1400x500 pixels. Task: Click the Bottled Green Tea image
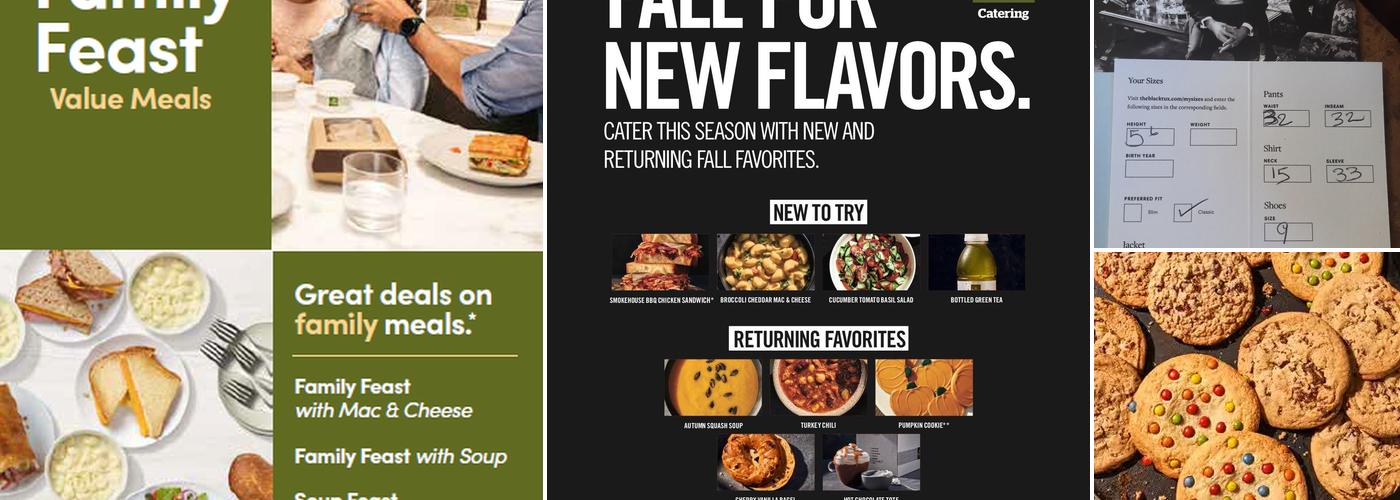pos(976,262)
